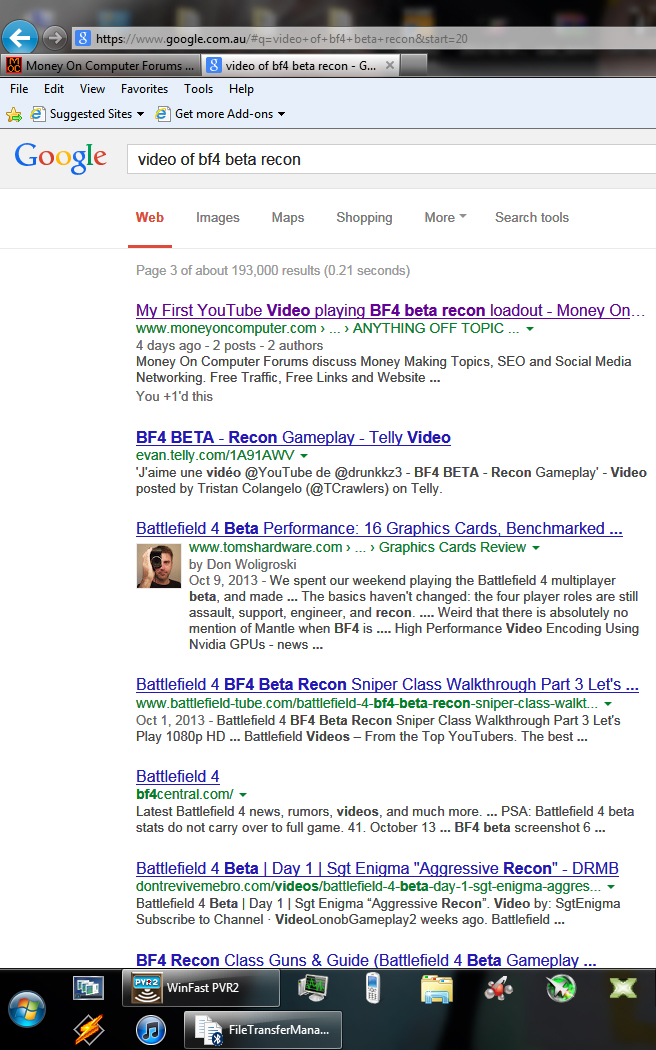
Task: Open a new blank browser tab
Action: click(x=414, y=65)
